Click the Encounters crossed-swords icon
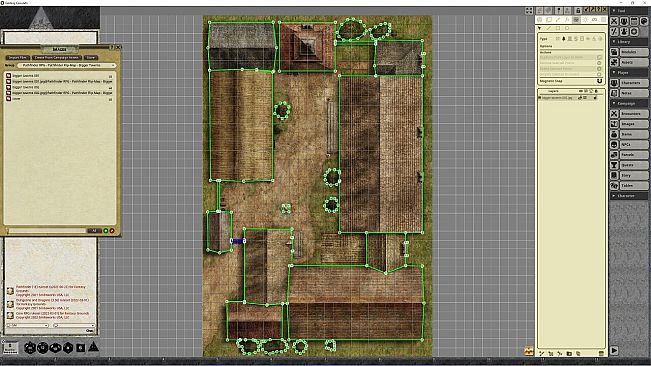 point(614,113)
